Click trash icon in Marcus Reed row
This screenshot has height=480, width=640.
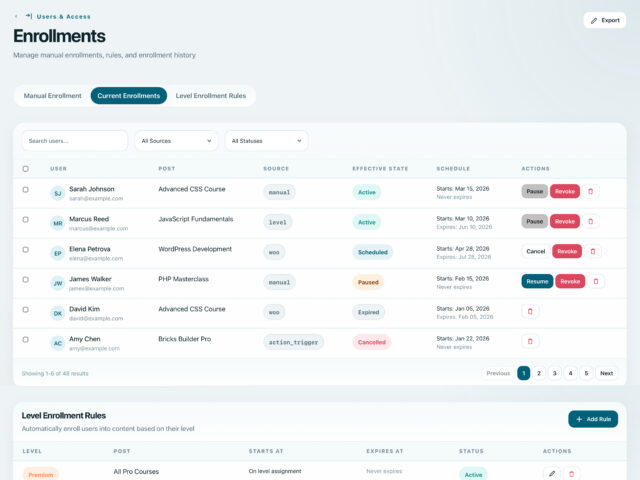[x=590, y=221]
